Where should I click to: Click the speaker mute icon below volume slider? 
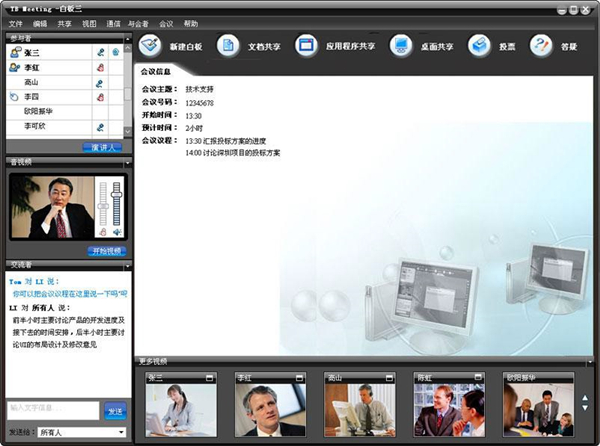point(117,232)
